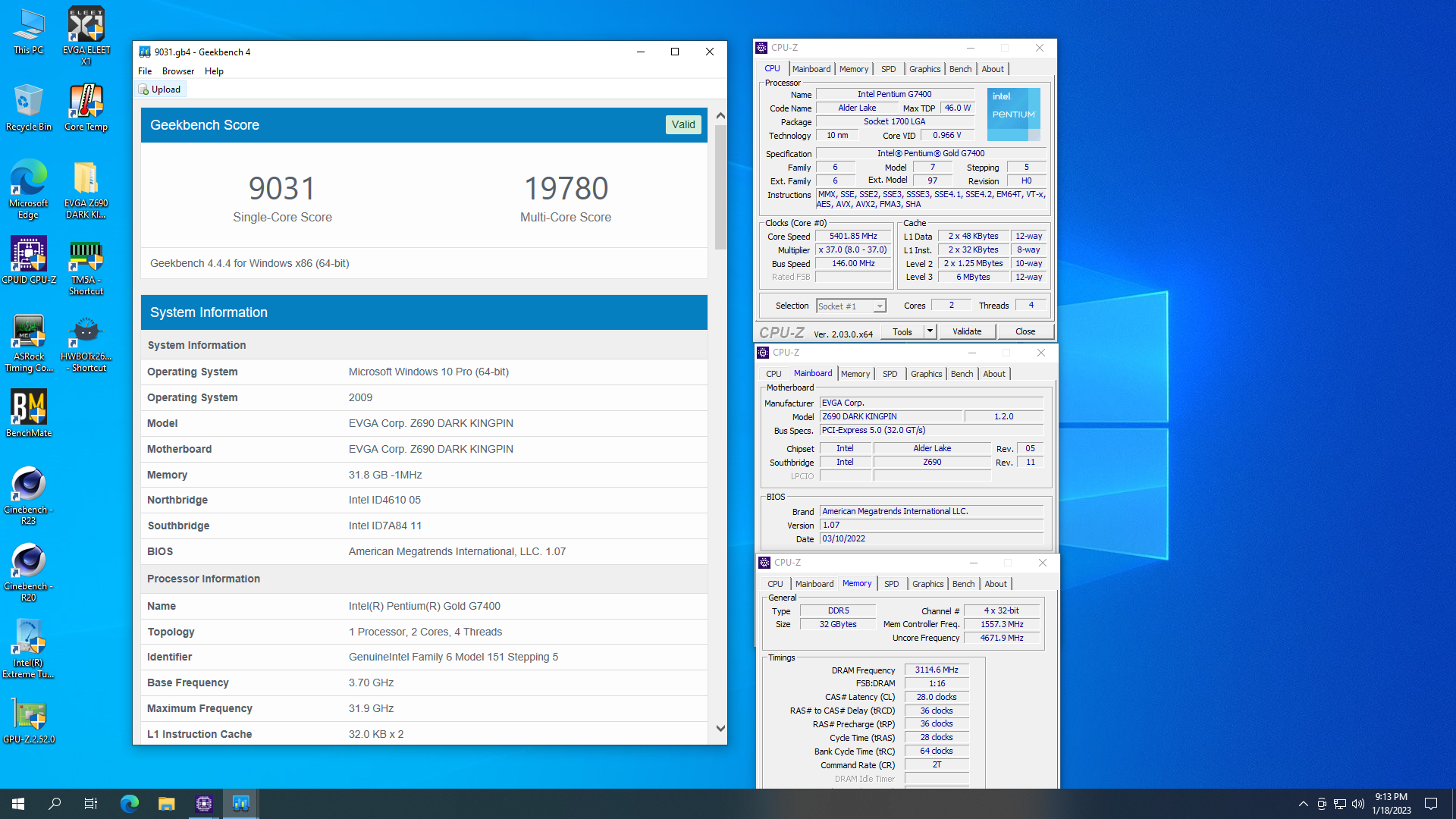Screen dimensions: 1456x819
Task: Select About tab in bottom CPU-Z window
Action: pos(996,584)
